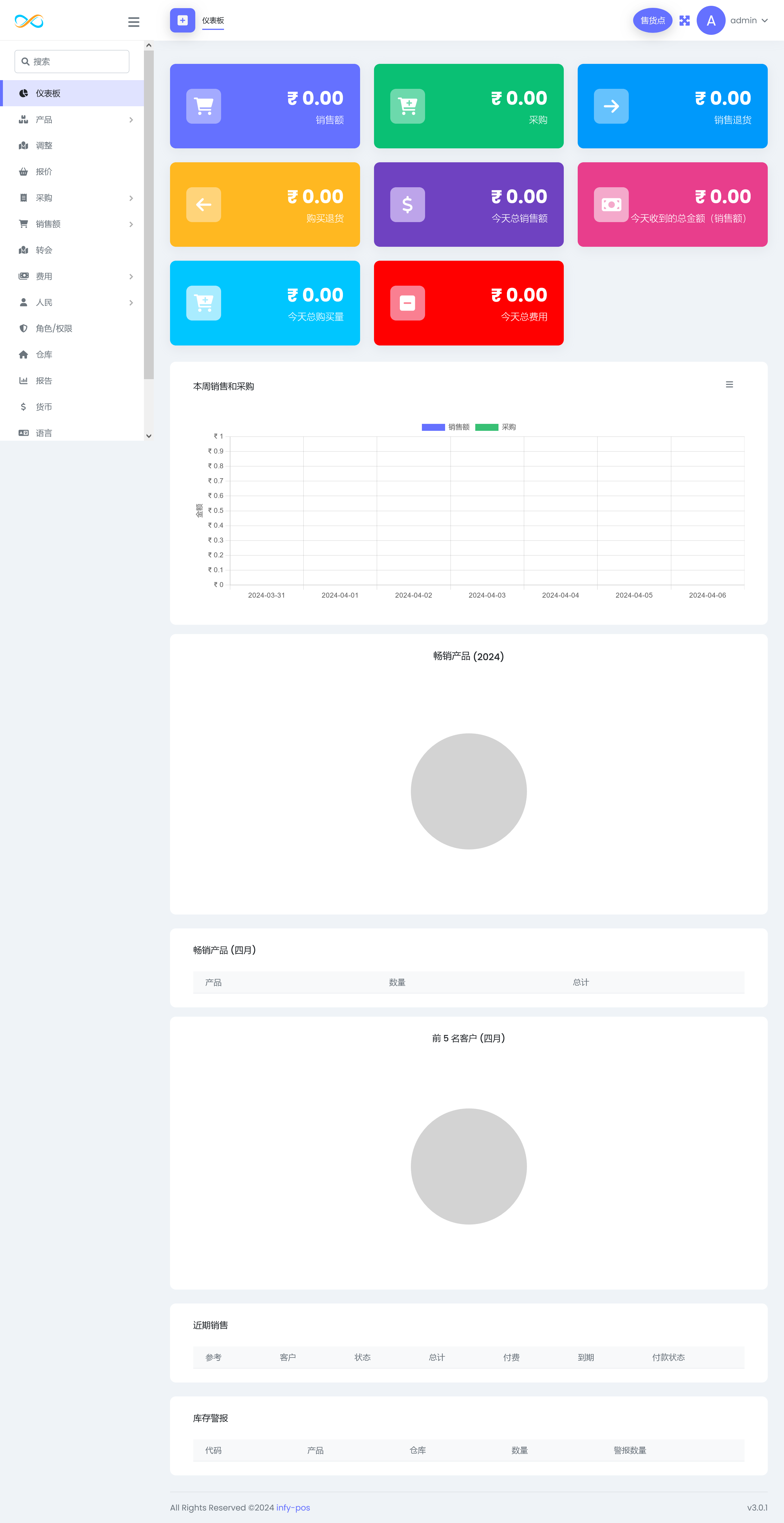Click the pie chart icon for 仪表板

[x=24, y=93]
